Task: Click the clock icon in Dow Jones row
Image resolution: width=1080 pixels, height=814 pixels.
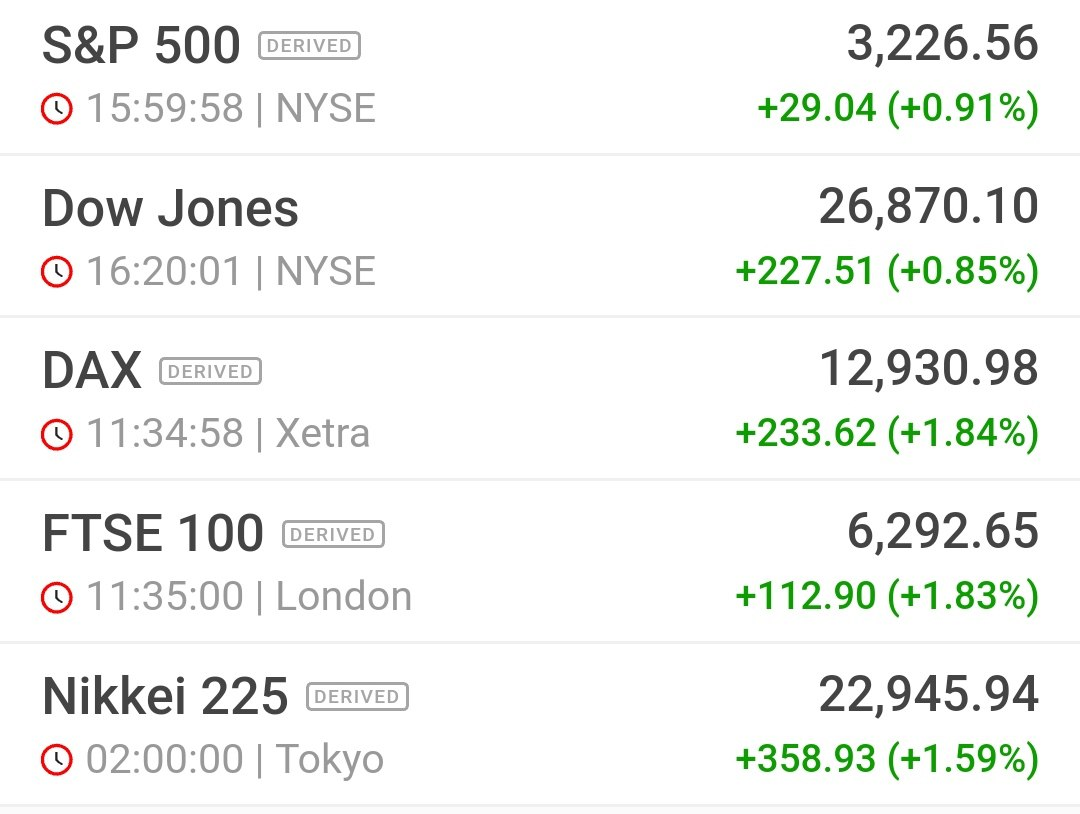Action: pyautogui.click(x=56, y=271)
